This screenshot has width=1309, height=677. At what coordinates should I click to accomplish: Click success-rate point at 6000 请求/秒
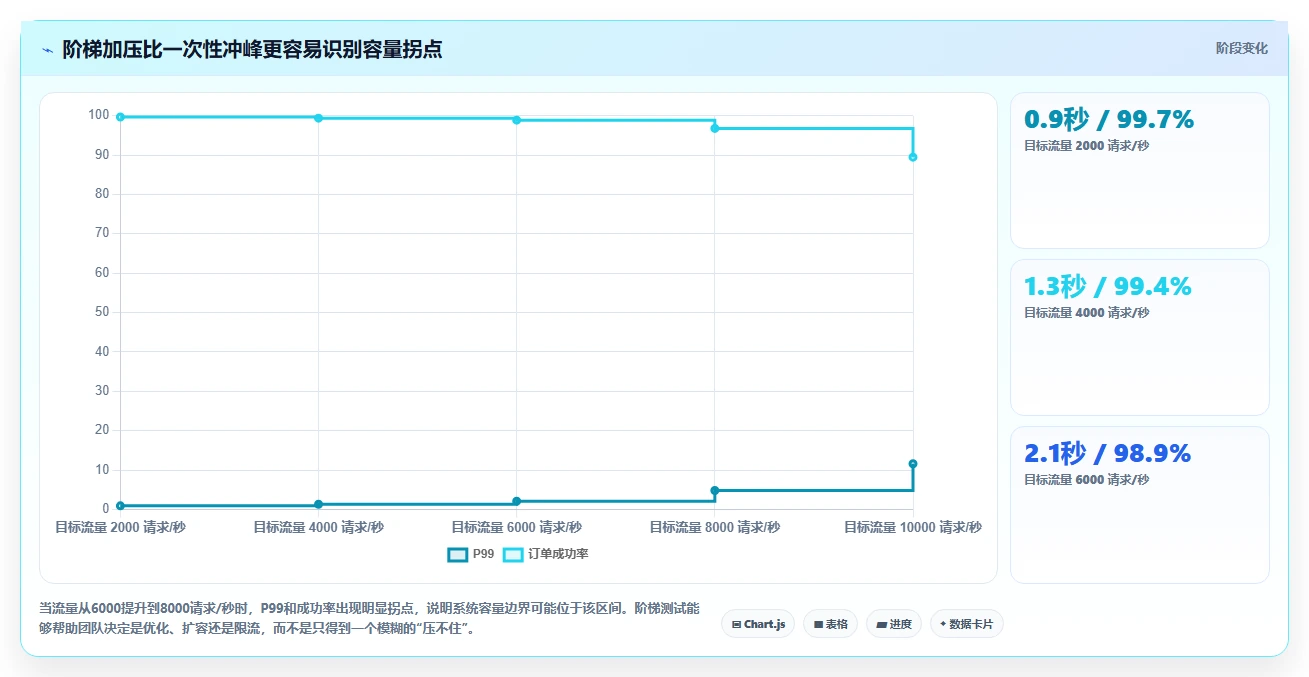[x=516, y=120]
